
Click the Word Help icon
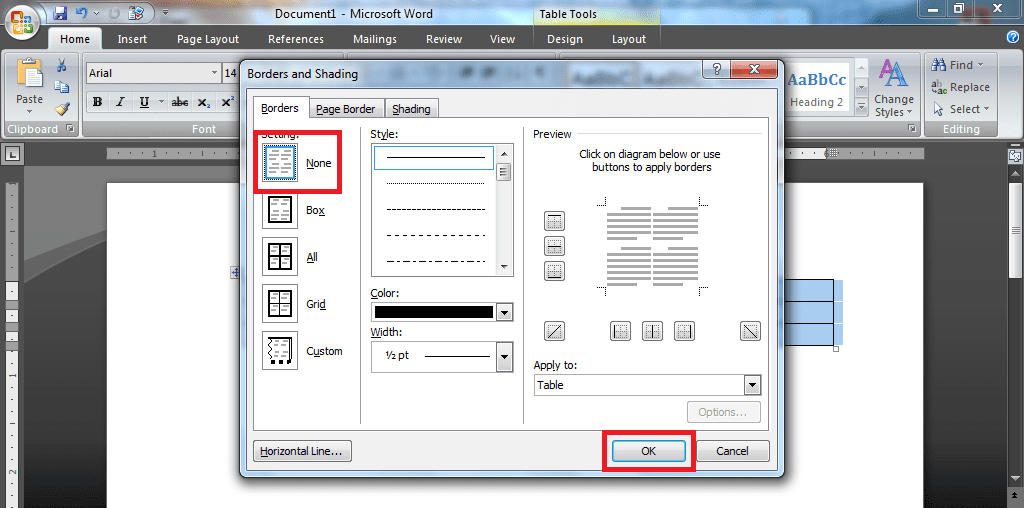click(1012, 37)
